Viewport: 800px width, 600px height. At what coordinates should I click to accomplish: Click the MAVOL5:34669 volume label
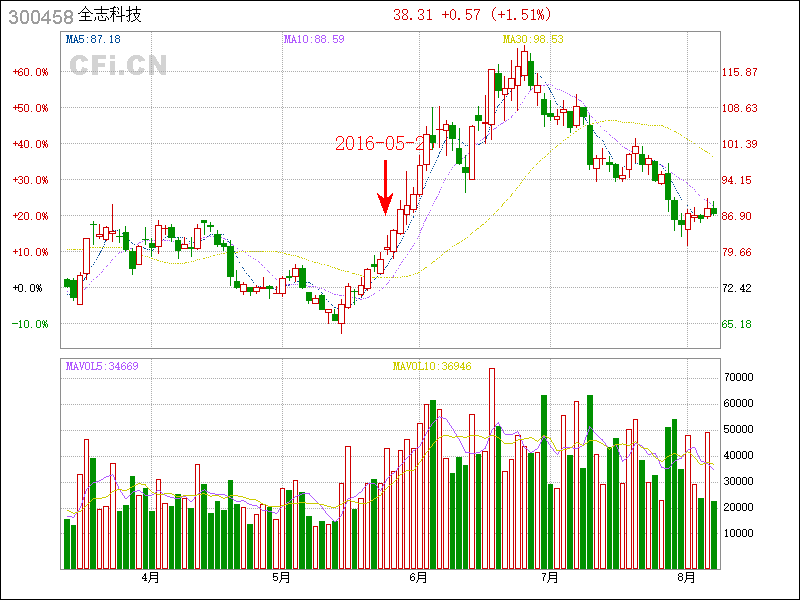point(102,366)
